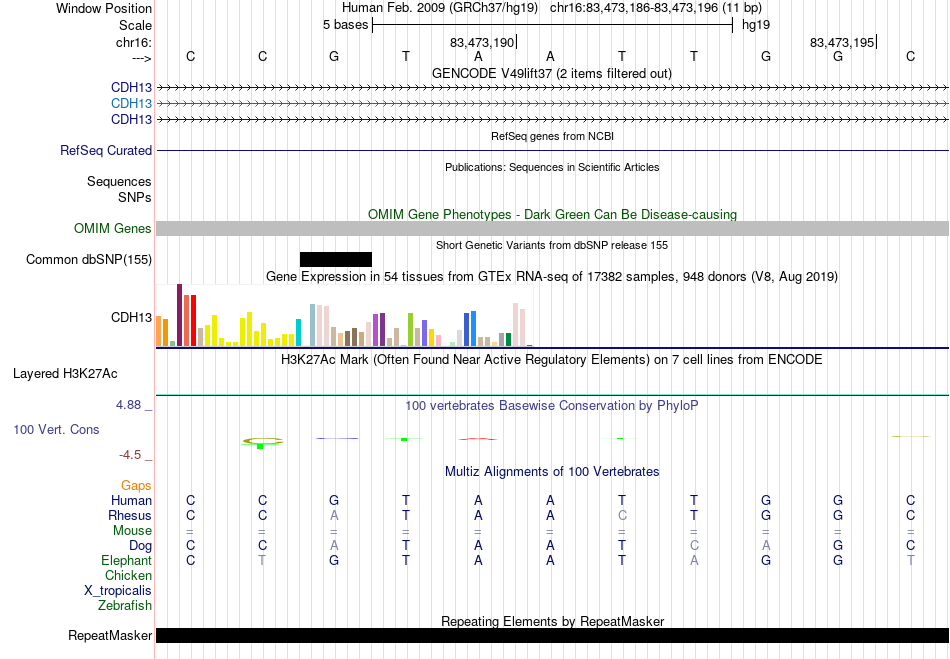Click the Sequences label
950x659 pixels.
click(119, 181)
